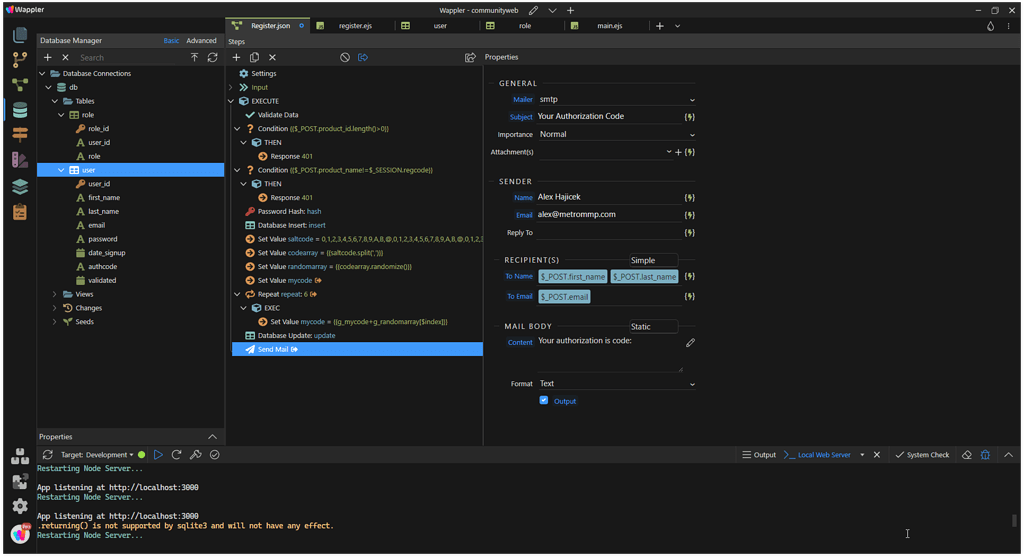Open the main.ejs tab
Screen dimensions: 1024x557
[609, 26]
